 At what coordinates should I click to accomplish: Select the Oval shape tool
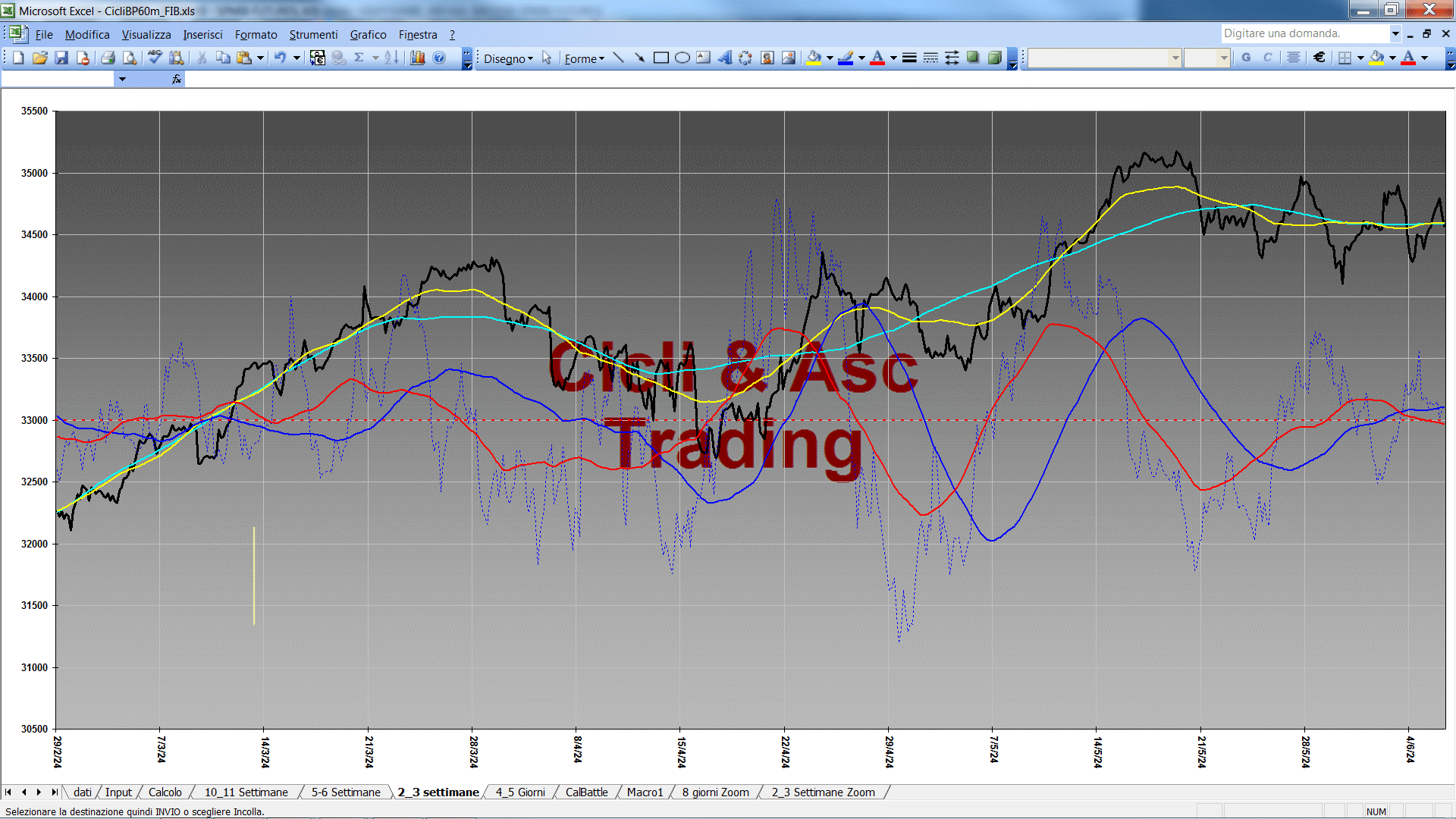[x=682, y=58]
